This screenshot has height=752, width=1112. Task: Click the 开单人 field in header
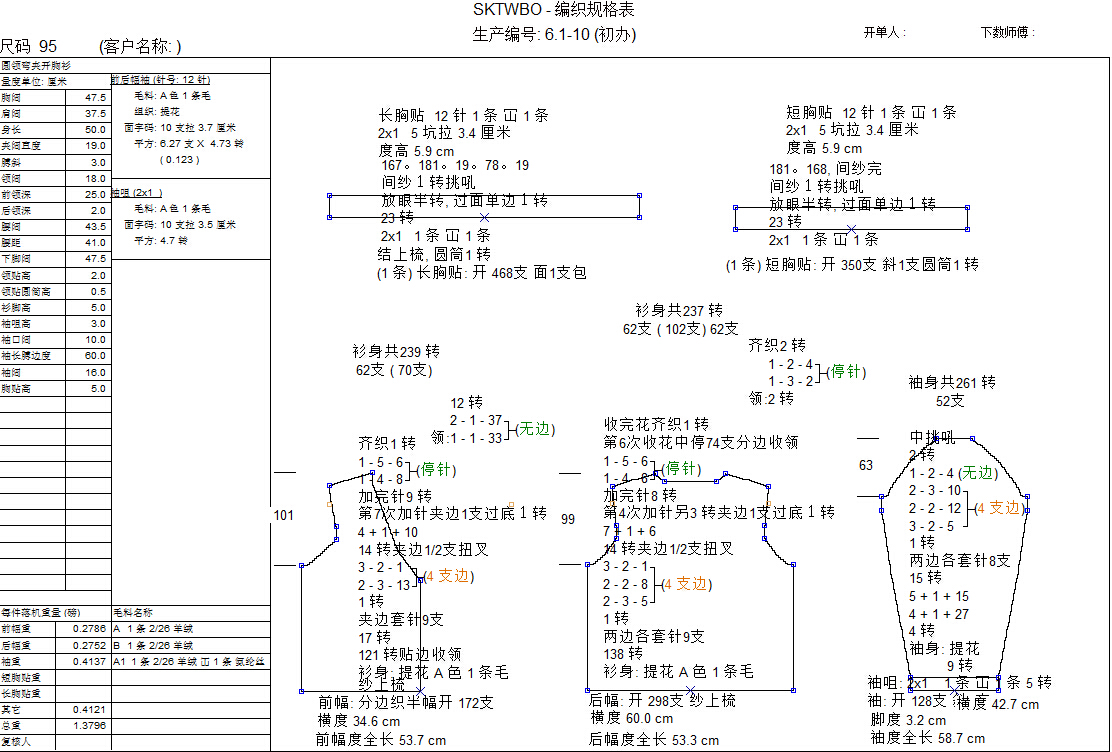885,33
